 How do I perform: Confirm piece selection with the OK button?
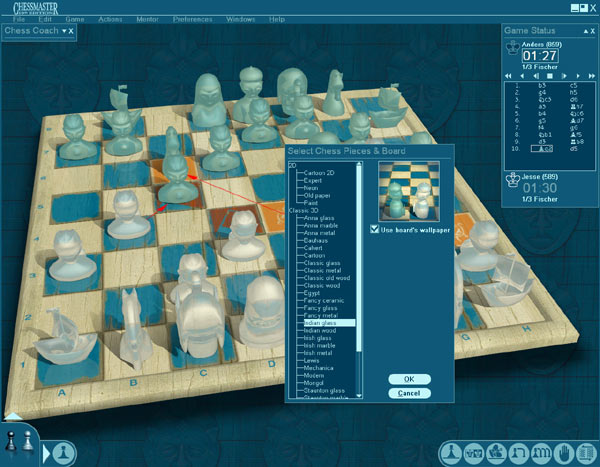[x=409, y=379]
